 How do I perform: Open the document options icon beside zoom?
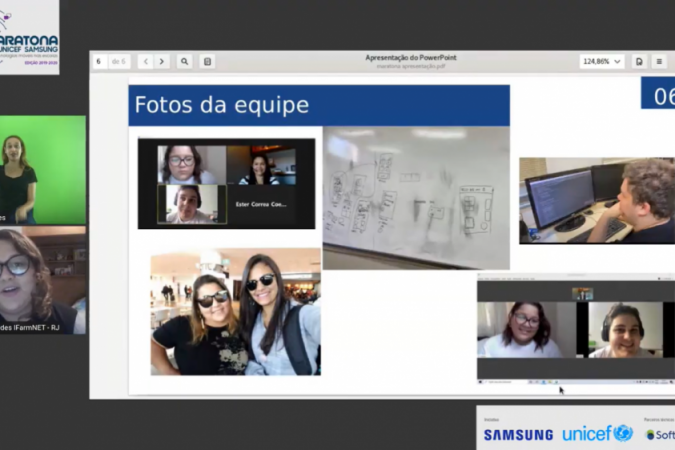pos(639,62)
